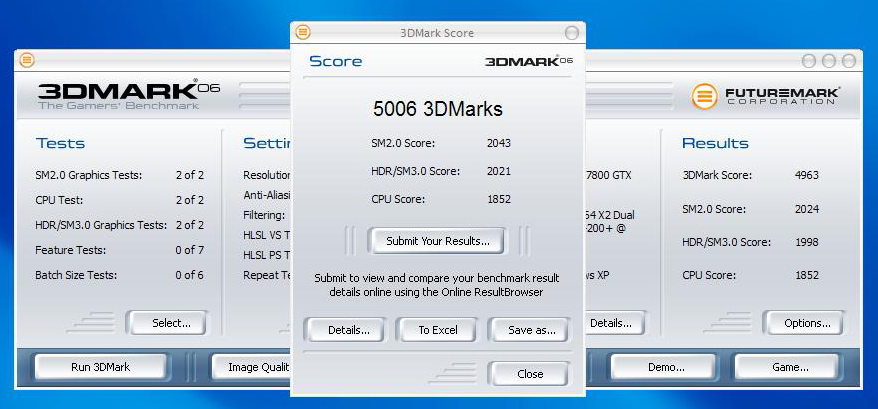The height and width of the screenshot is (409, 878).
Task: Click 3DMark Score value 4963 in Results
Action: coord(806,175)
